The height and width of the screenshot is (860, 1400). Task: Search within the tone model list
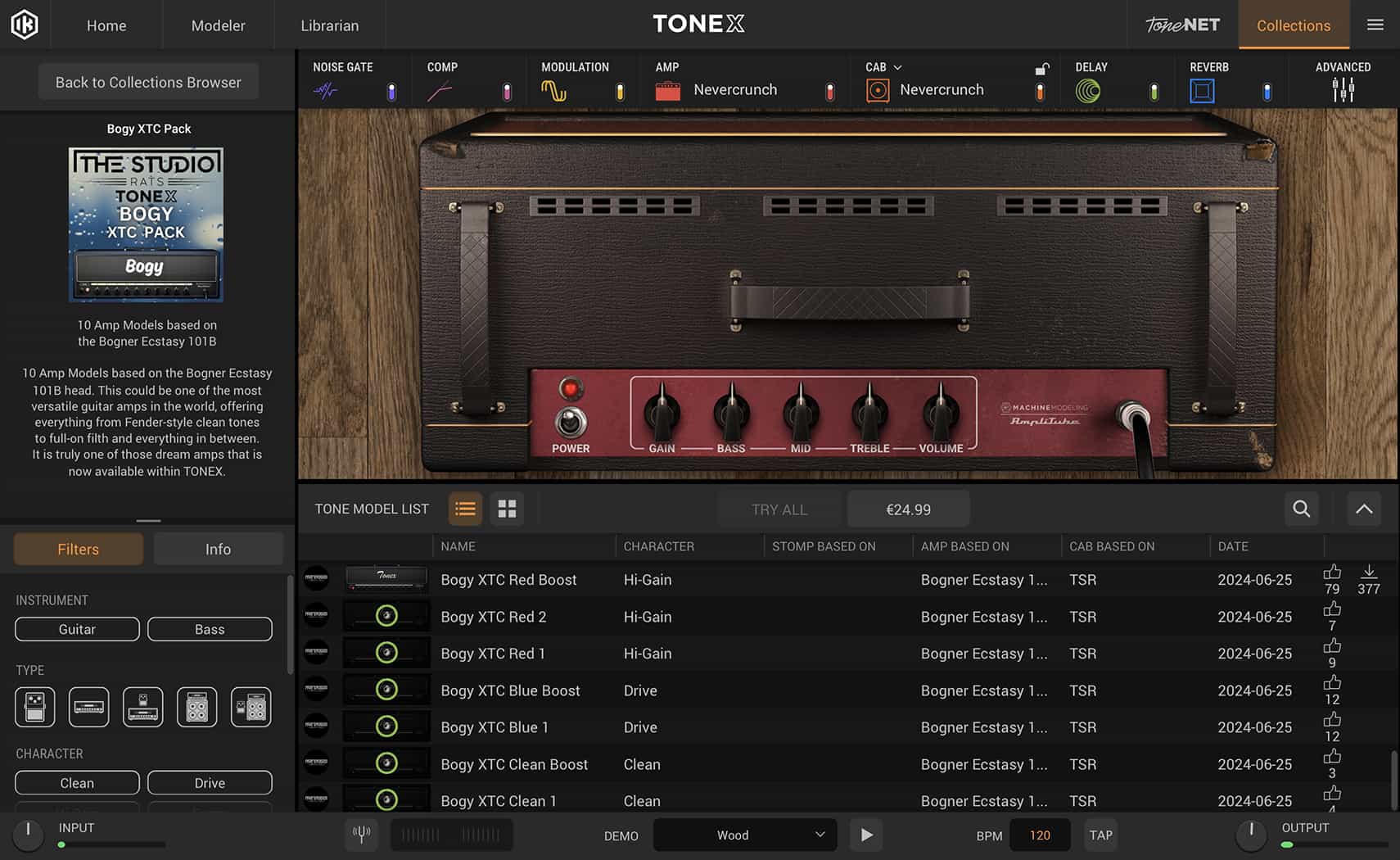1301,509
